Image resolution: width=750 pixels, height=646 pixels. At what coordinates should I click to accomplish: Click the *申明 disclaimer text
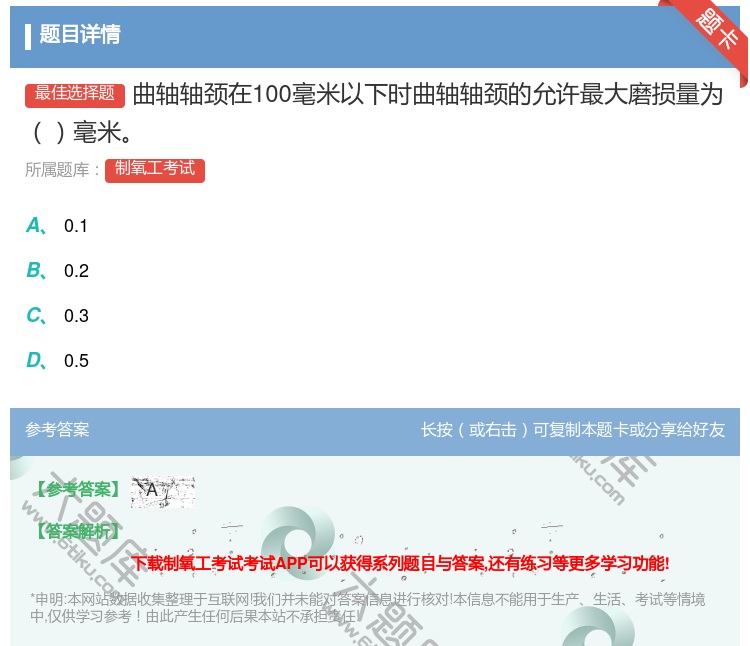pos(367,608)
